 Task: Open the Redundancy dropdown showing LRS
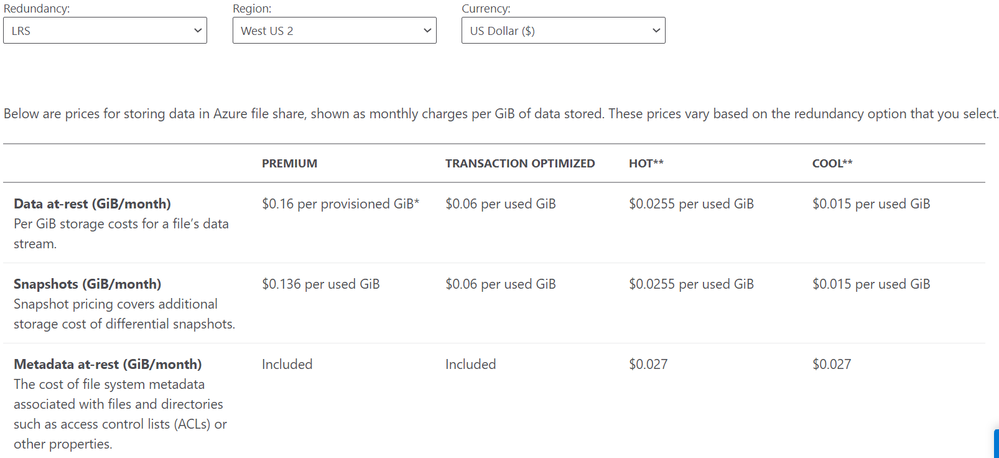tap(105, 31)
